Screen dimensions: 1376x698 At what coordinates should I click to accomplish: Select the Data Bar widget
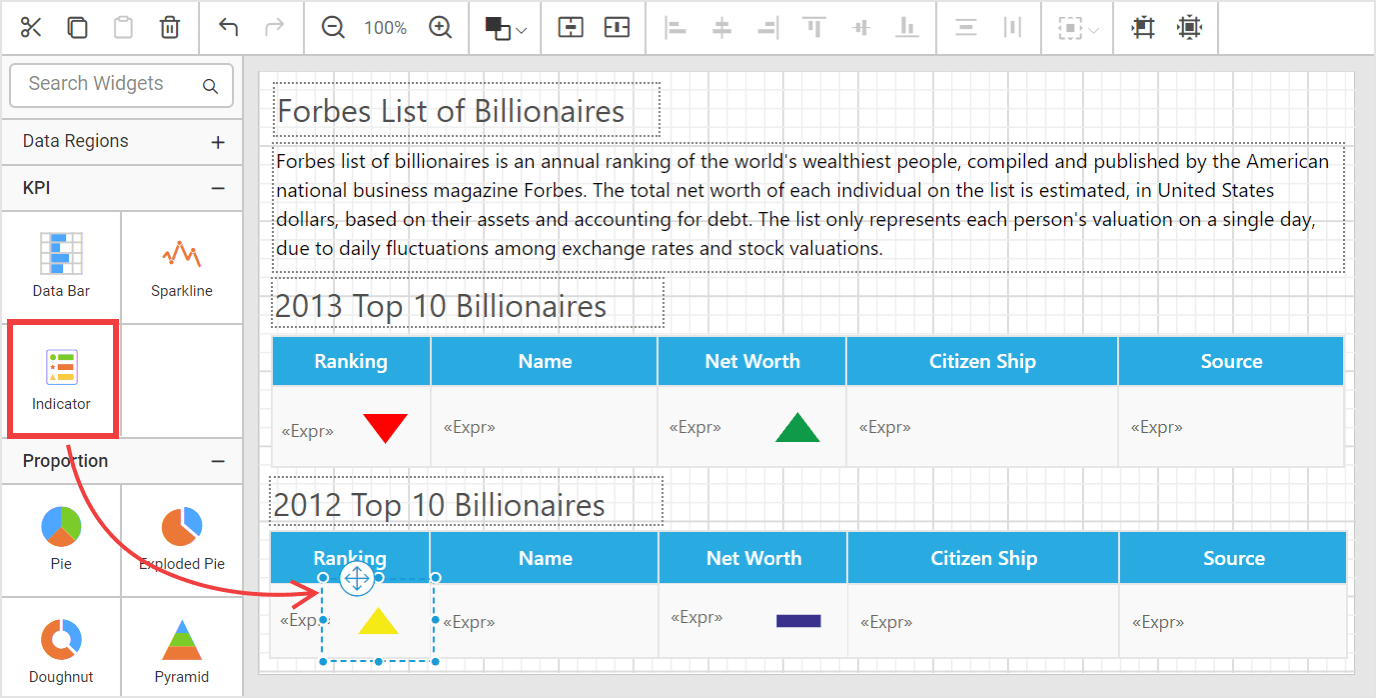[x=61, y=267]
